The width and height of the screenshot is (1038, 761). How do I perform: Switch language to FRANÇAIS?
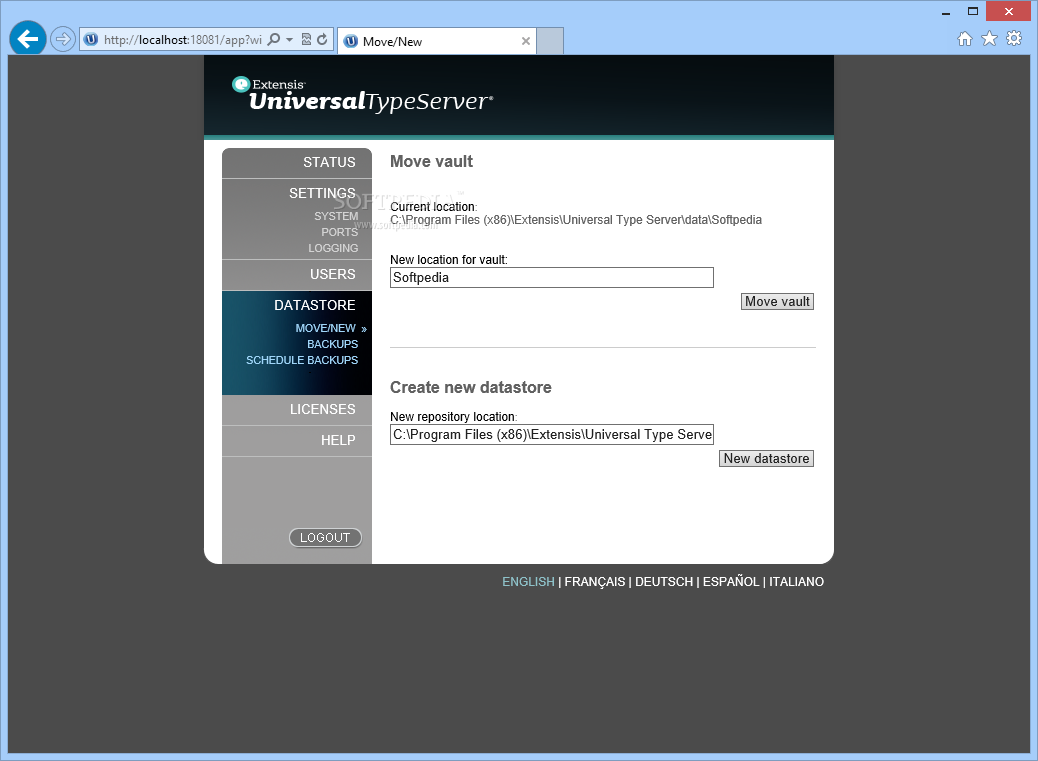(x=594, y=582)
